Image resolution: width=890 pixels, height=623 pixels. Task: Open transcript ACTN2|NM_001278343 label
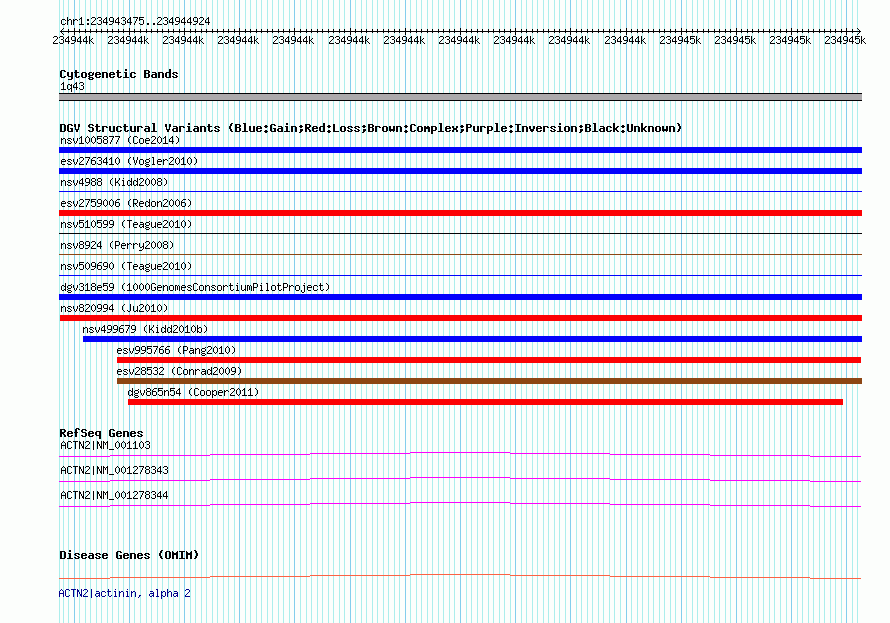tap(114, 470)
